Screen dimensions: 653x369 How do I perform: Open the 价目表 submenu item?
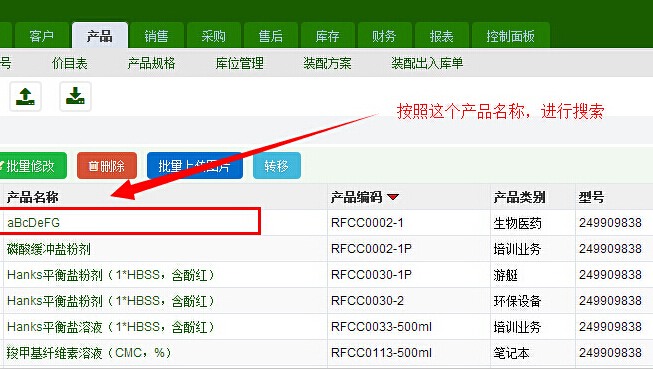[70, 63]
